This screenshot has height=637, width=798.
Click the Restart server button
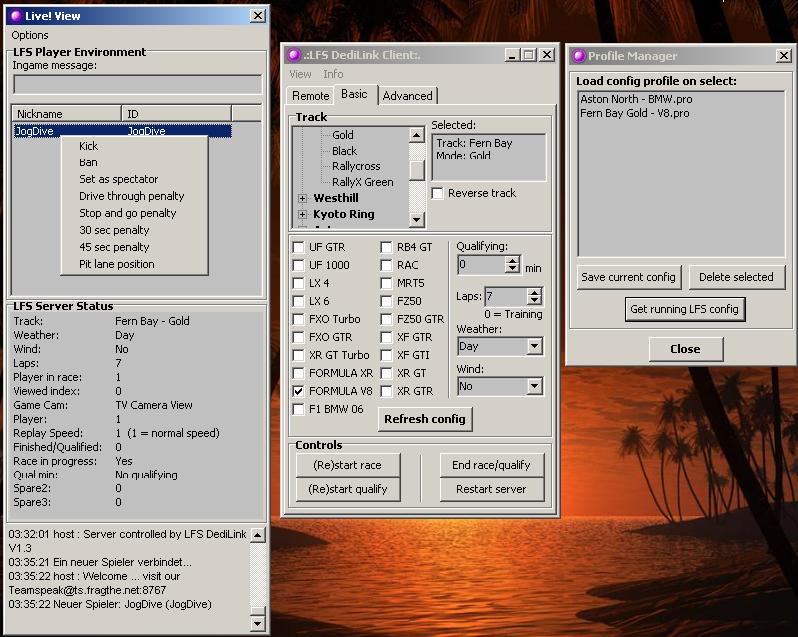(491, 489)
